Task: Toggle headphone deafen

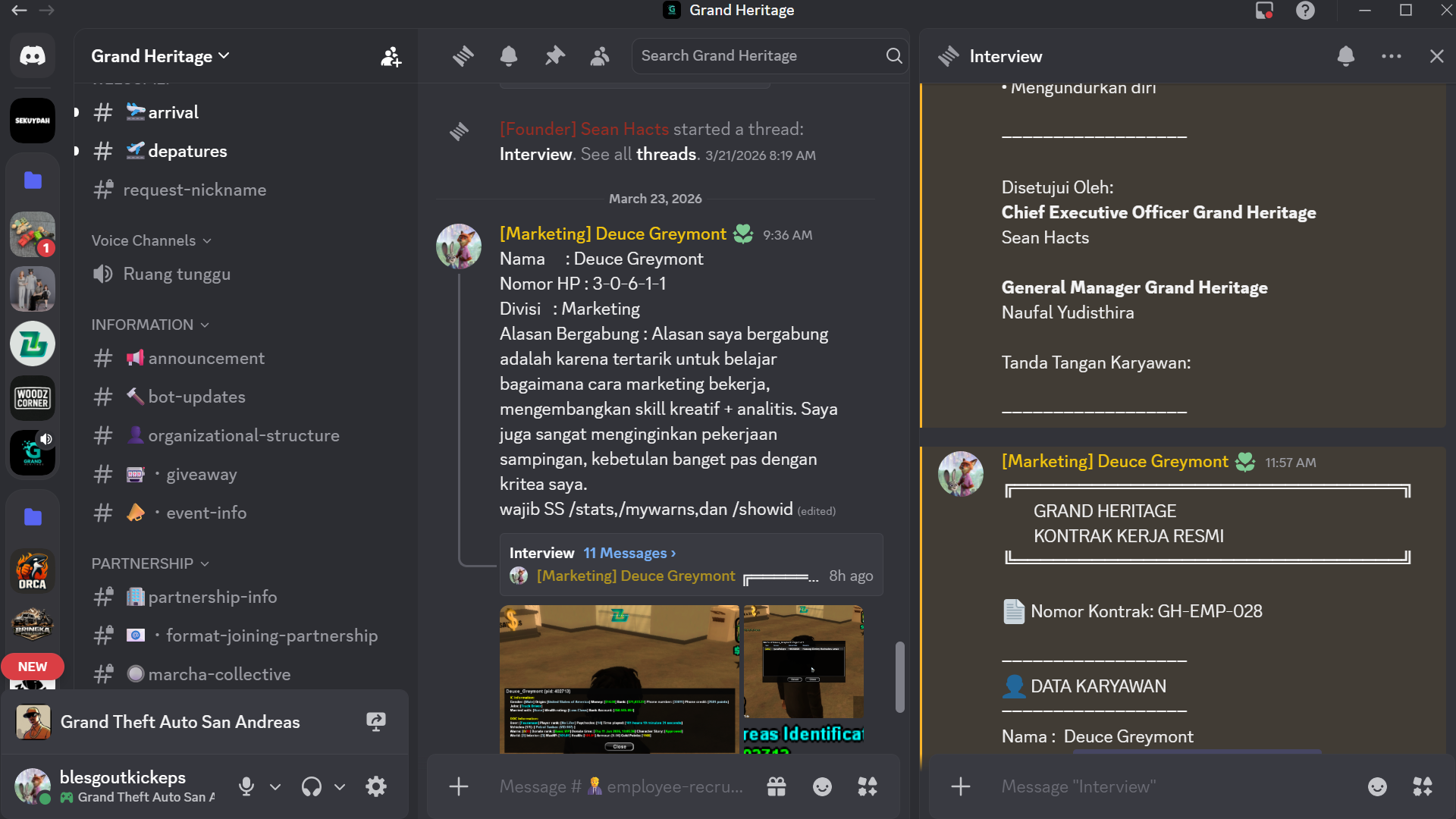Action: point(311,786)
